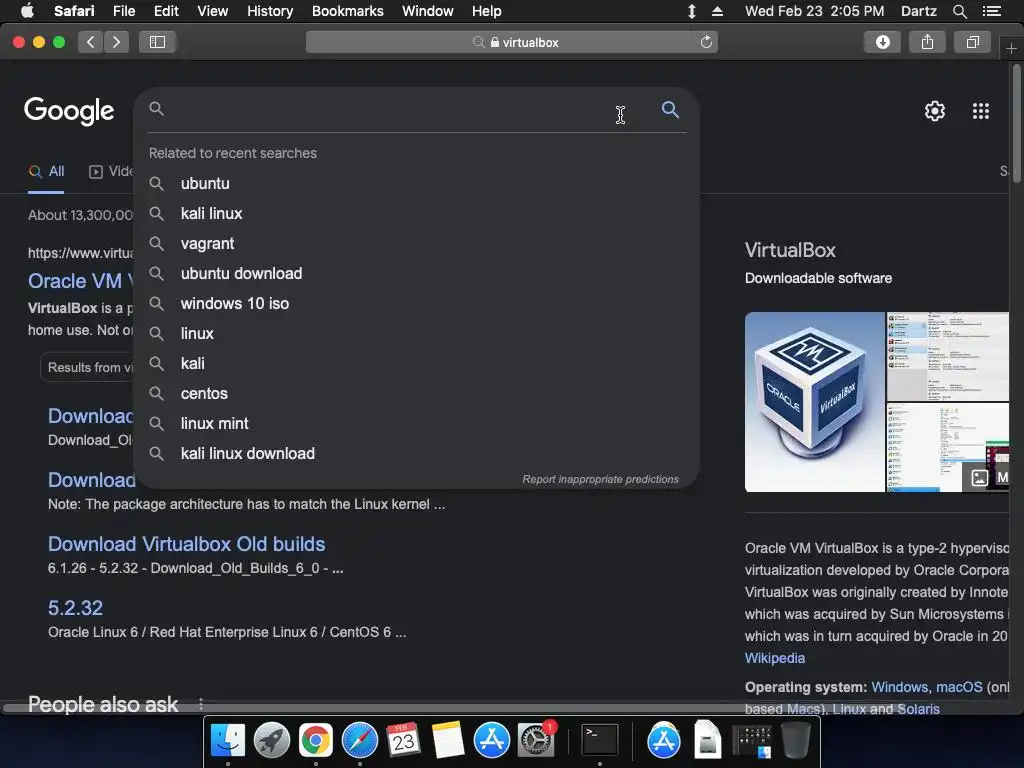Open Google Chrome from the Dock
1024x768 pixels.
coord(315,741)
